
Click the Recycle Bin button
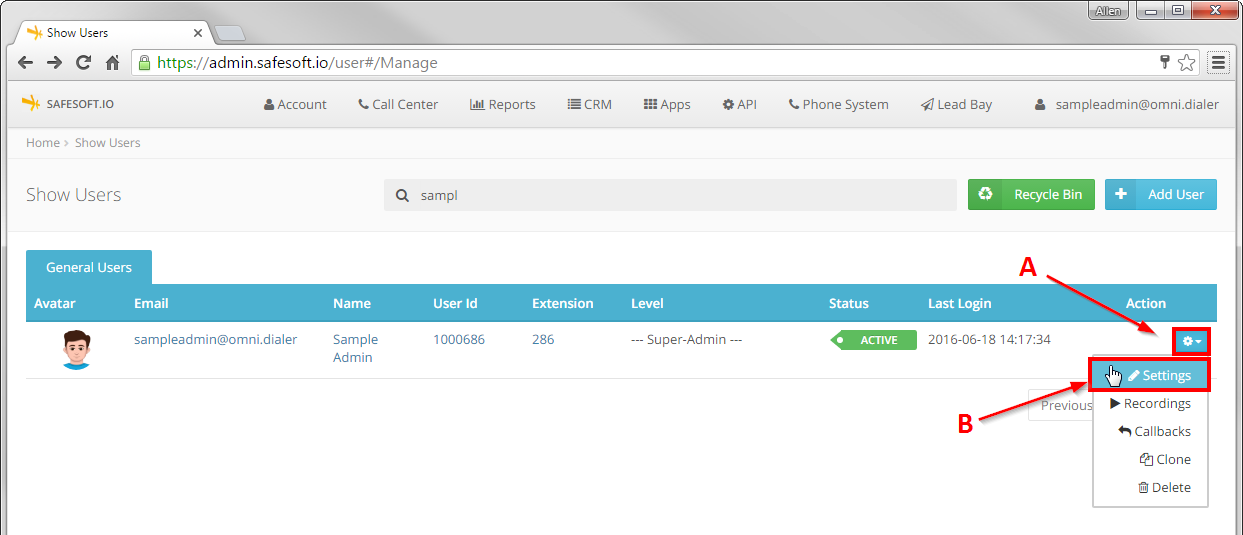click(1031, 194)
